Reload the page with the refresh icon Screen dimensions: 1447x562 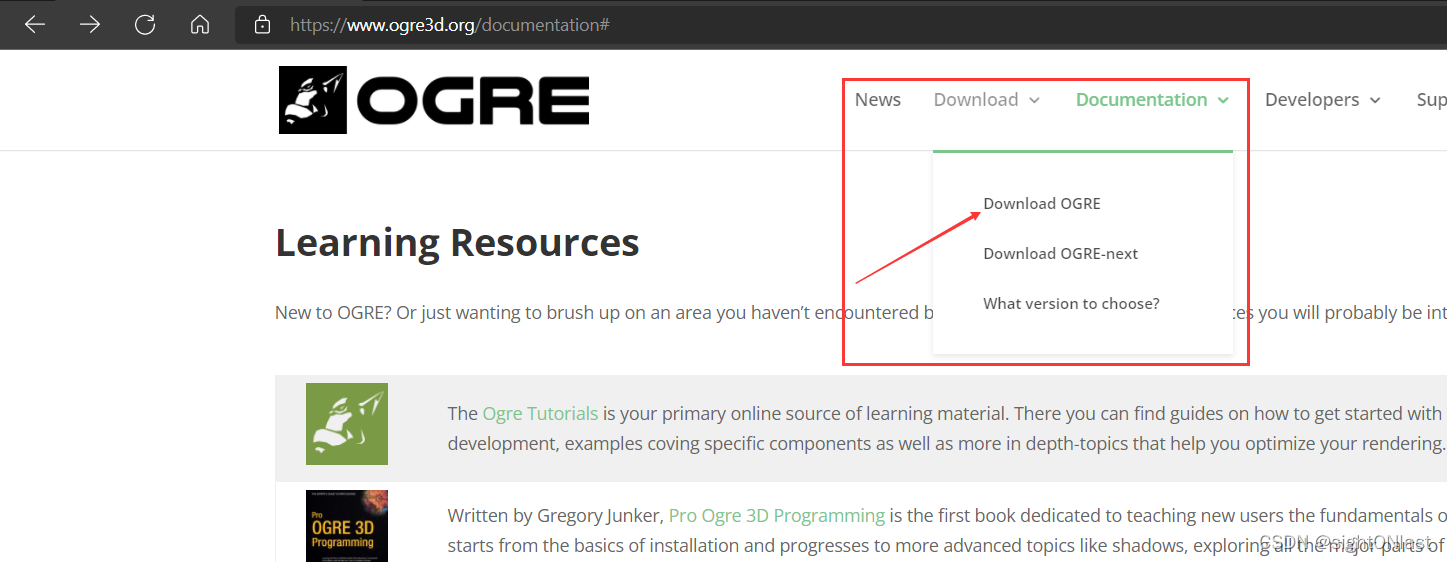click(x=145, y=24)
